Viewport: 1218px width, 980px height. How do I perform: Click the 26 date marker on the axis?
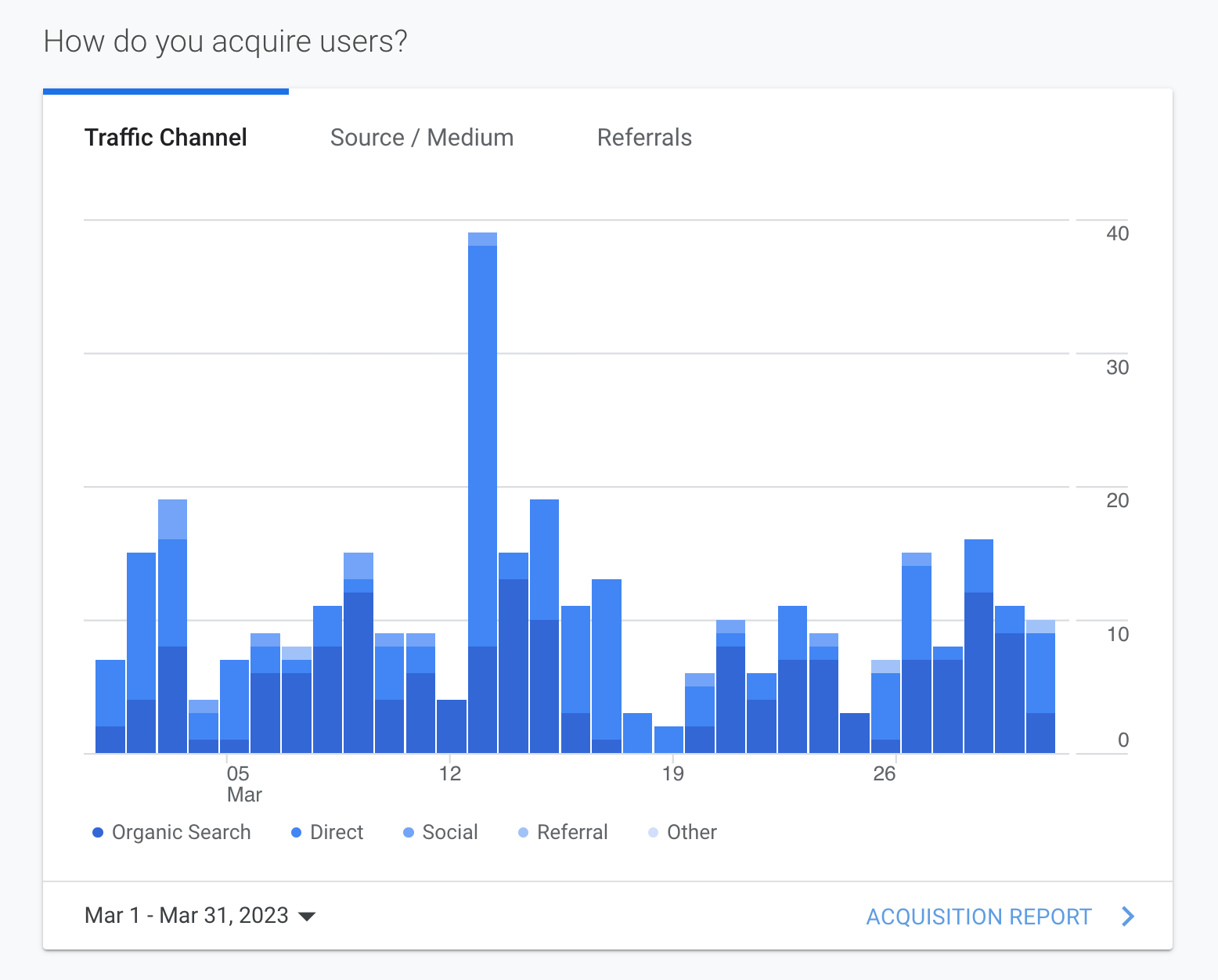[884, 774]
